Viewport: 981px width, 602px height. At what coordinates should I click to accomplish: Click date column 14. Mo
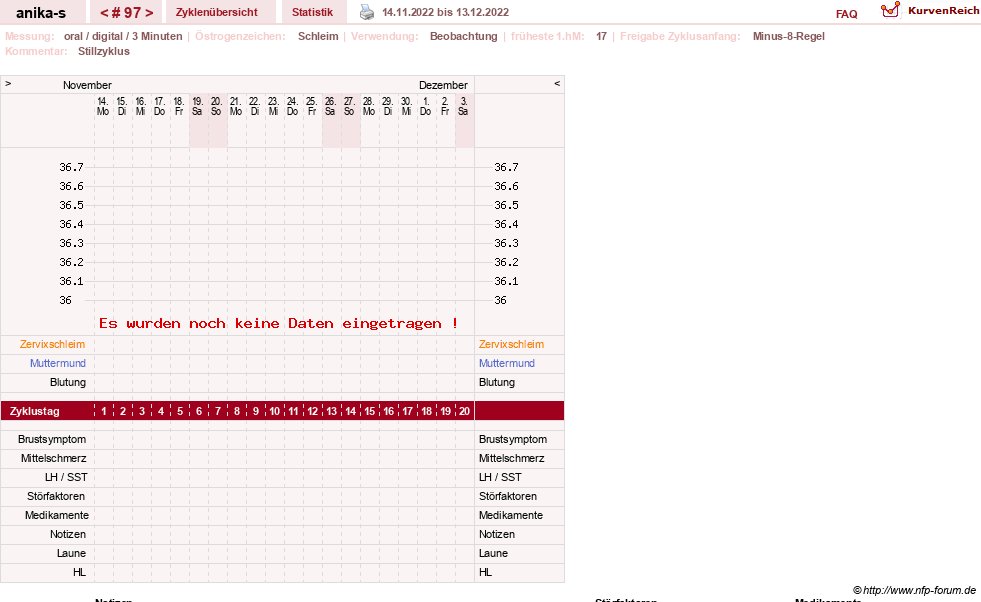[x=103, y=106]
